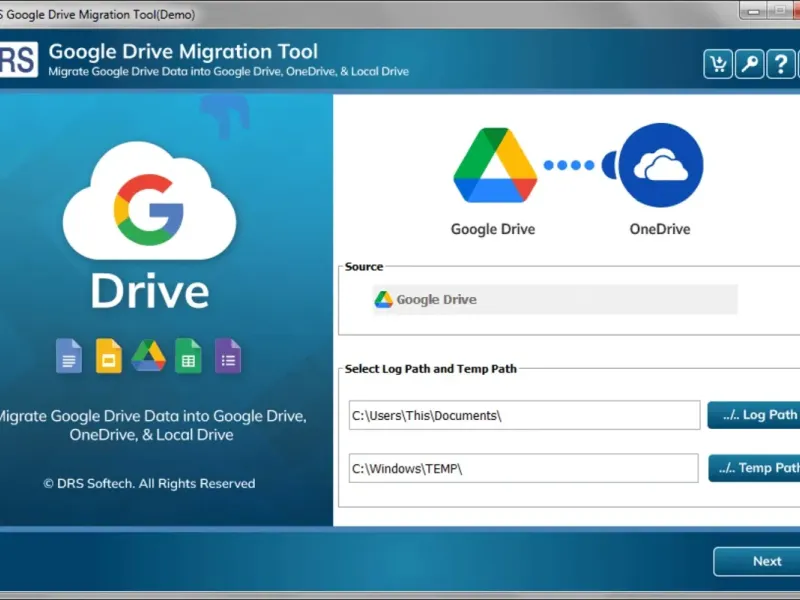Image resolution: width=800 pixels, height=600 pixels.
Task: Click the Google cloud G logo
Action: click(x=149, y=202)
